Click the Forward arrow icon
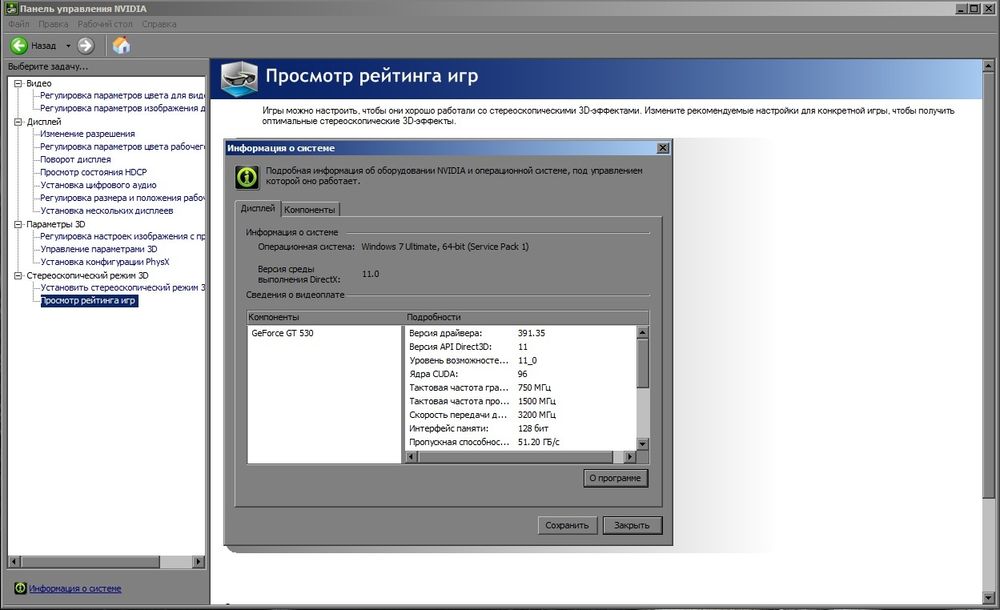The width and height of the screenshot is (1000, 610). click(85, 45)
